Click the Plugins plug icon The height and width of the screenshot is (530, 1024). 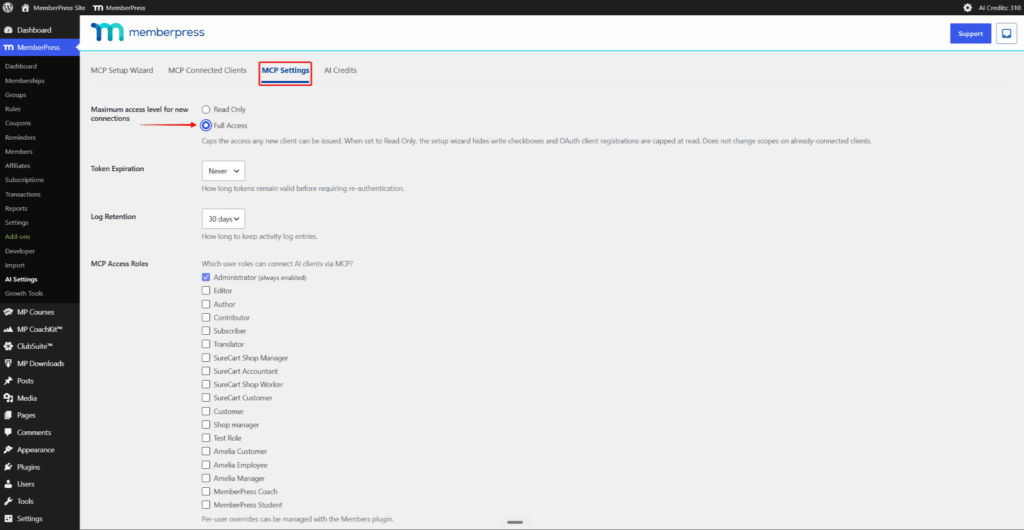(x=8, y=467)
